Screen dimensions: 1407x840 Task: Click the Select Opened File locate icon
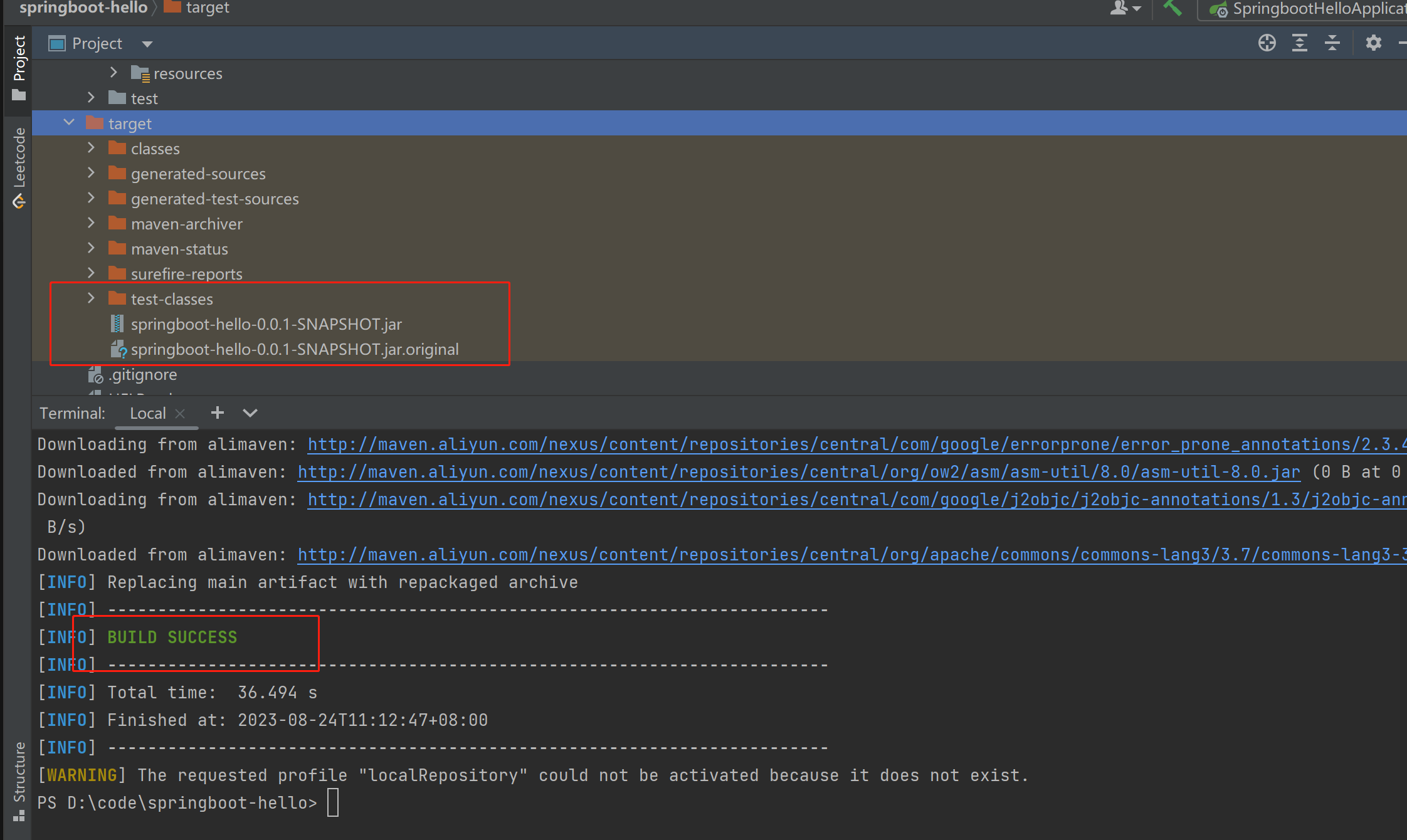click(1267, 43)
